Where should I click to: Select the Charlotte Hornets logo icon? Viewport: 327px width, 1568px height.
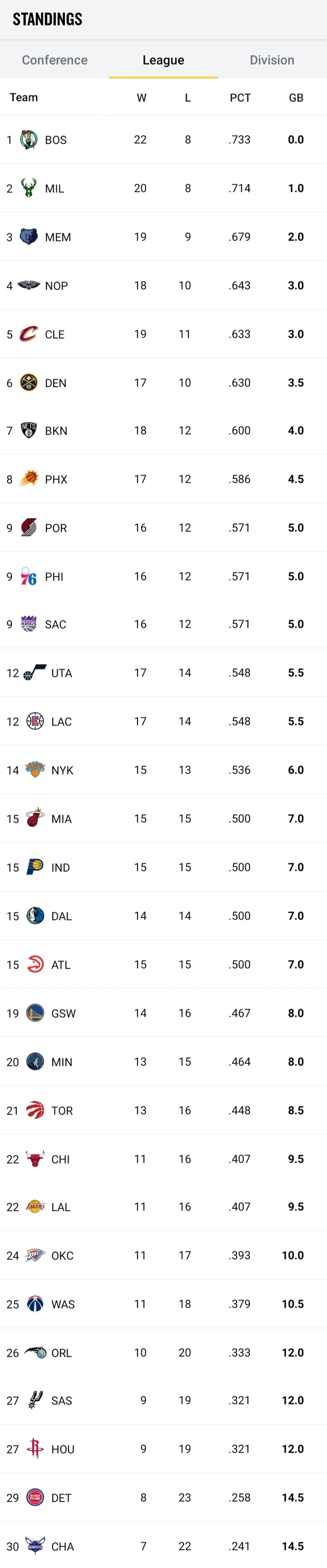(35, 1546)
